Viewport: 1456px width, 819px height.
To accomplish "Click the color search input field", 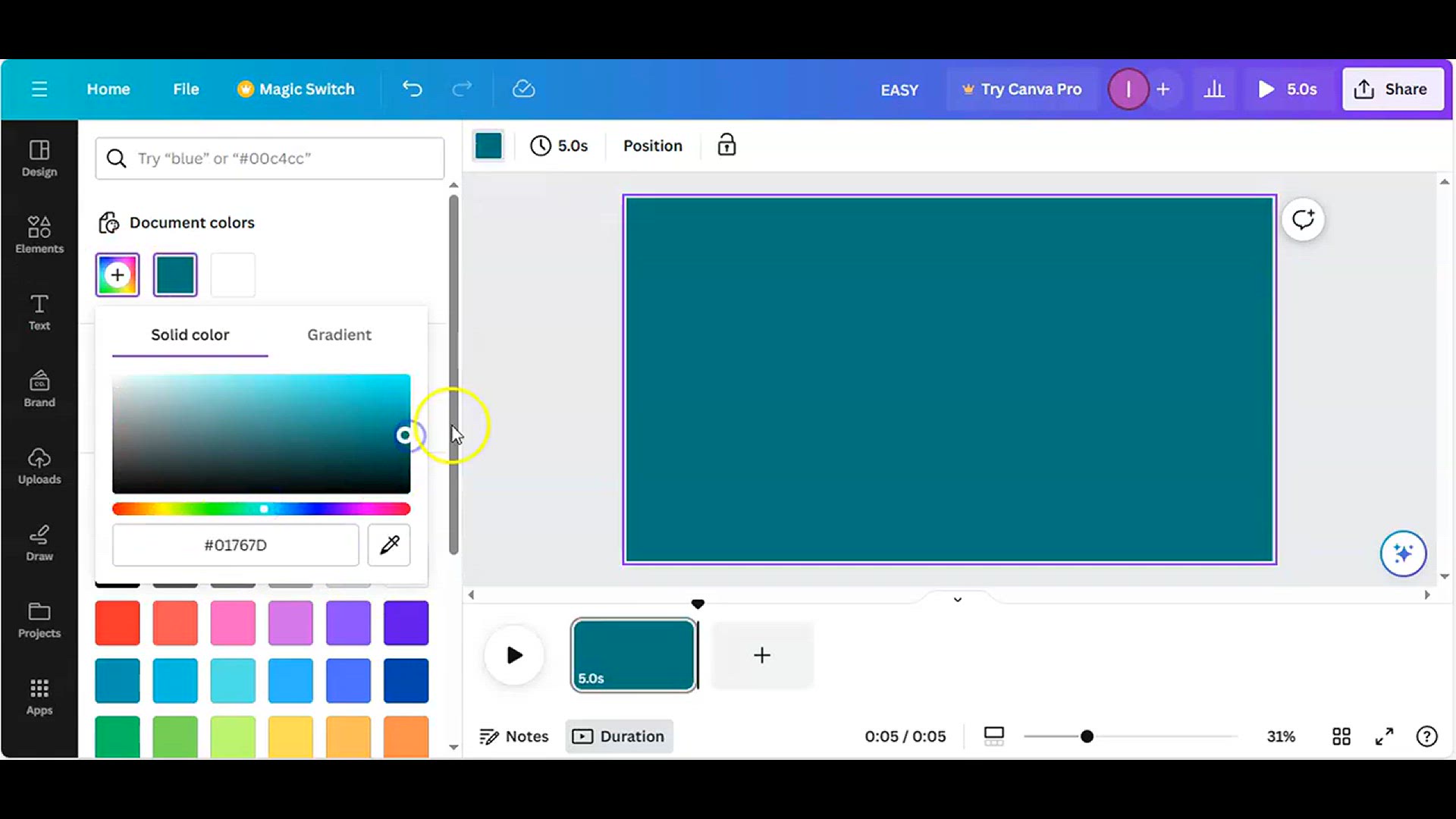I will point(270,158).
